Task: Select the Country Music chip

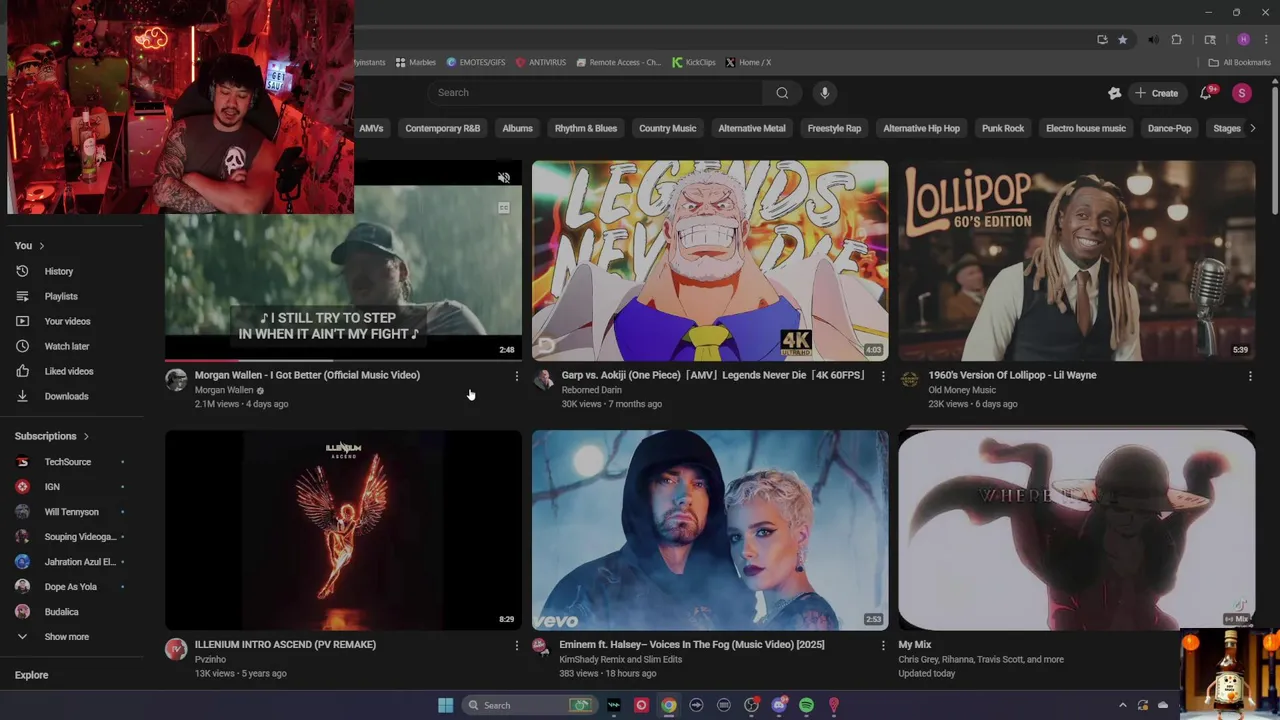Action: tap(667, 128)
